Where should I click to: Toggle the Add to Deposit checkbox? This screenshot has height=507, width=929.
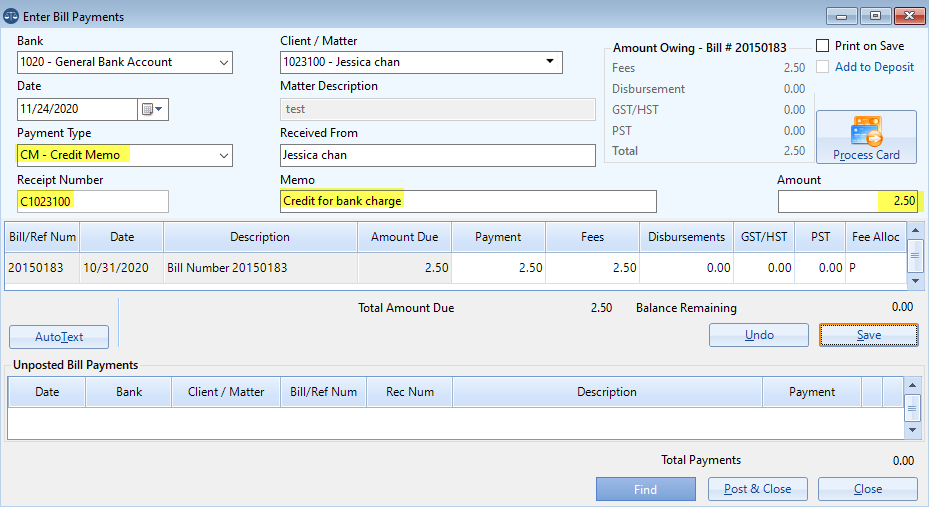click(x=822, y=66)
